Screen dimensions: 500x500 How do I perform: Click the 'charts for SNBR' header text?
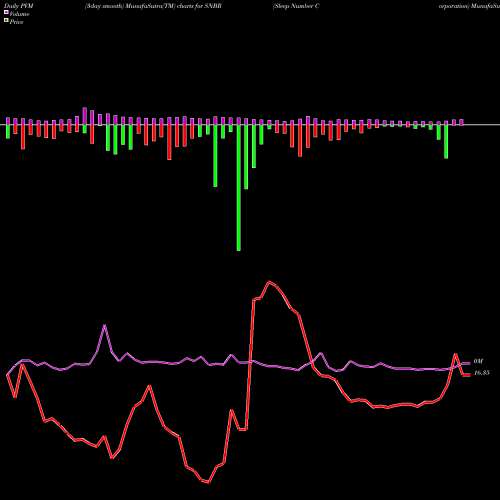tap(199, 6)
